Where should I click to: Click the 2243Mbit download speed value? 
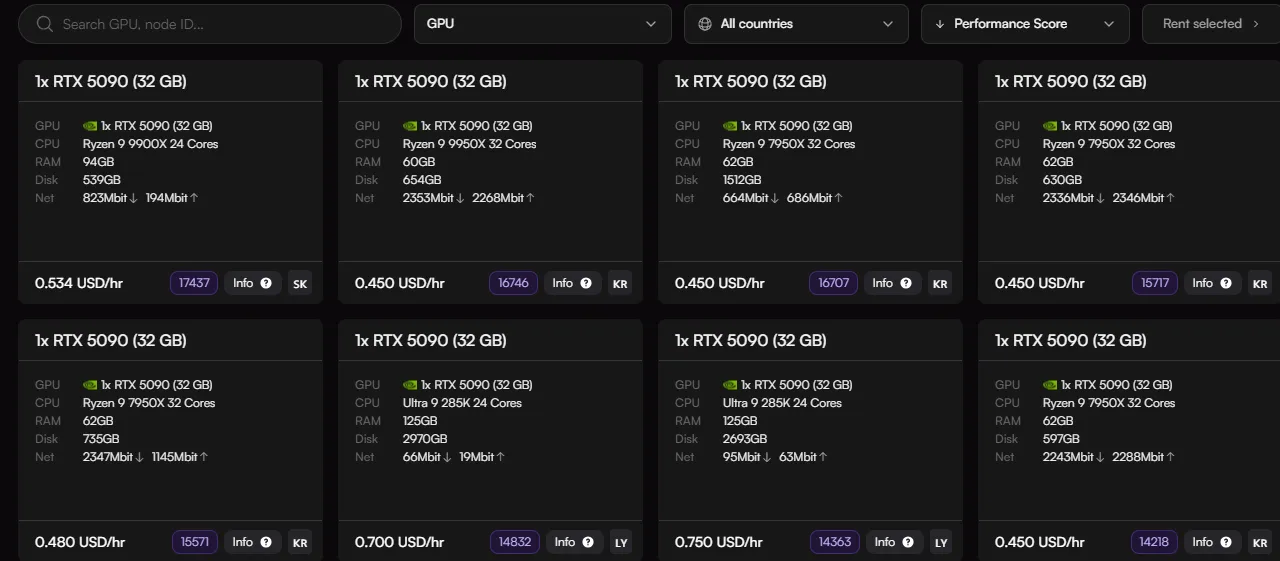(1069, 457)
